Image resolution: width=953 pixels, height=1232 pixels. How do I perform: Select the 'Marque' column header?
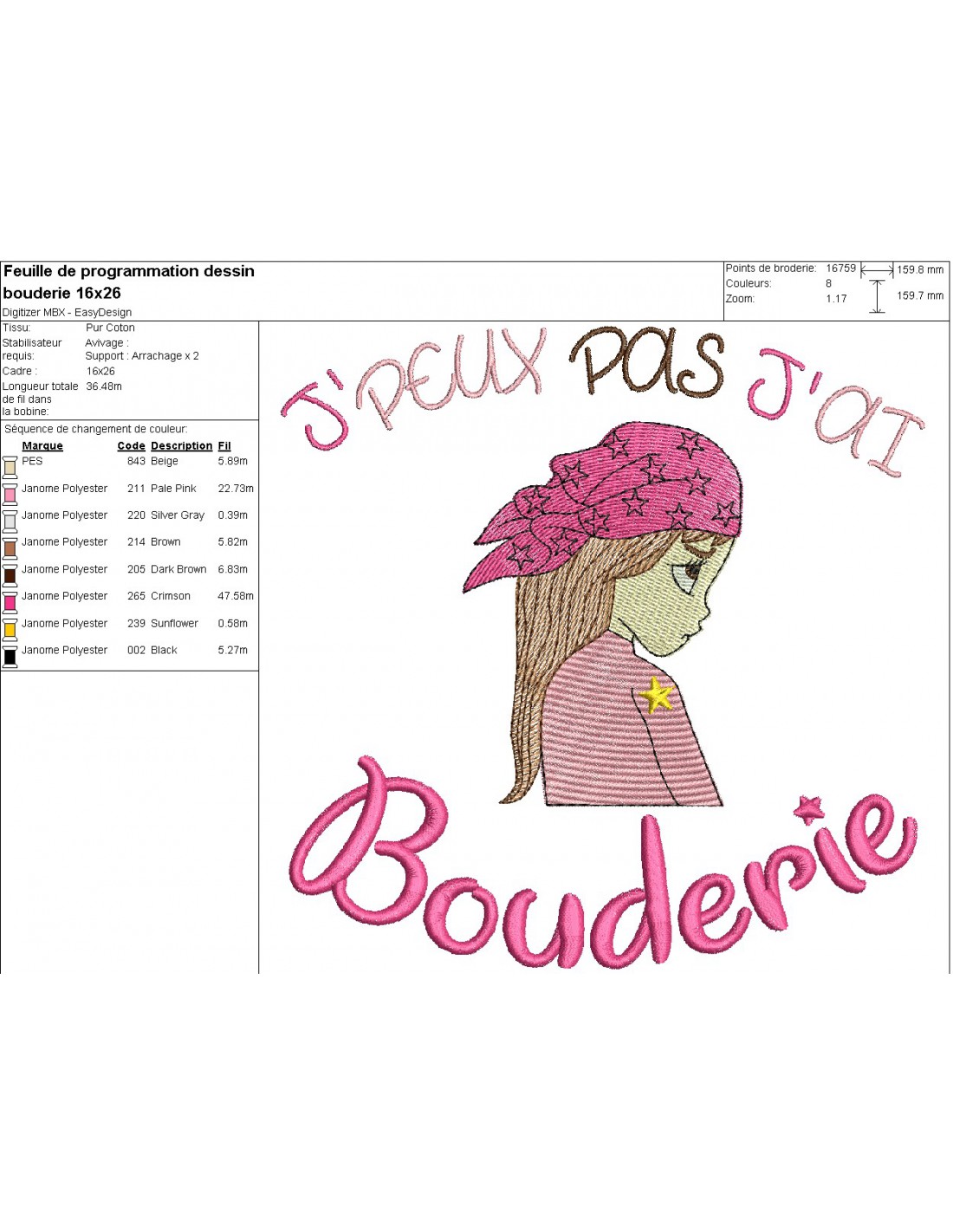tap(42, 446)
